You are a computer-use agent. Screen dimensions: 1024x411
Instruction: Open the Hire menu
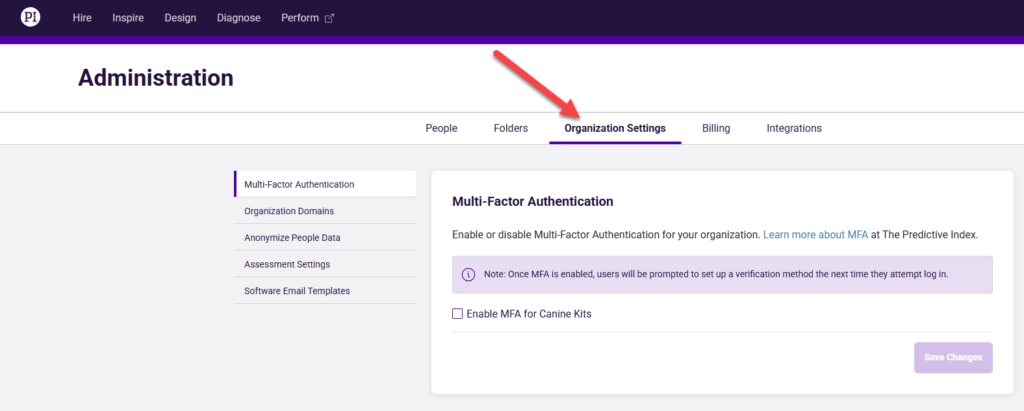[x=82, y=18]
